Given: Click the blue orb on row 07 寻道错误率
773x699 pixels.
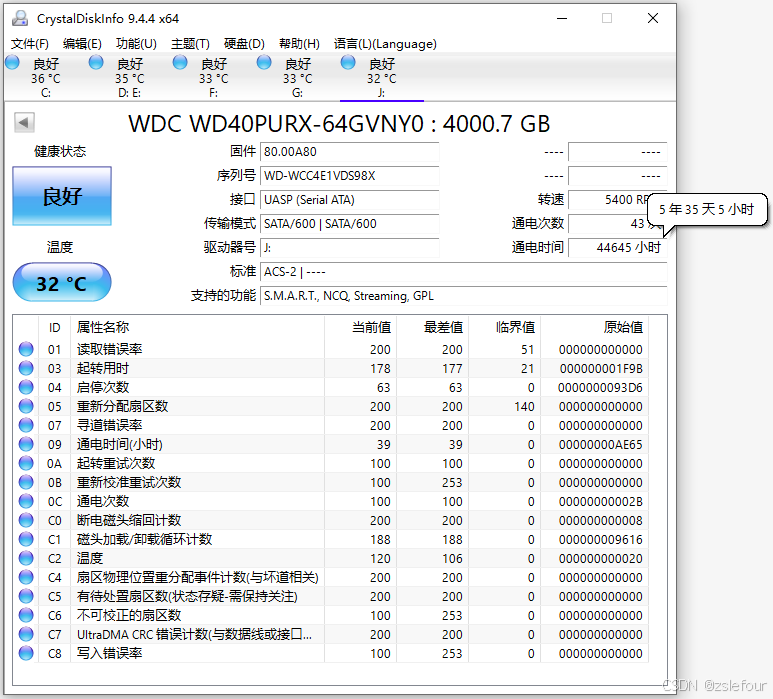Looking at the screenshot, I should [26, 425].
